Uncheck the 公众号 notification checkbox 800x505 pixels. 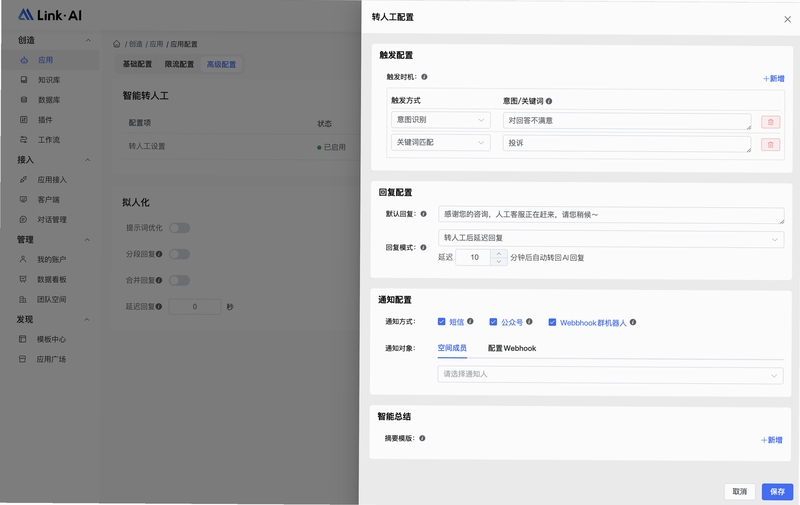click(493, 322)
